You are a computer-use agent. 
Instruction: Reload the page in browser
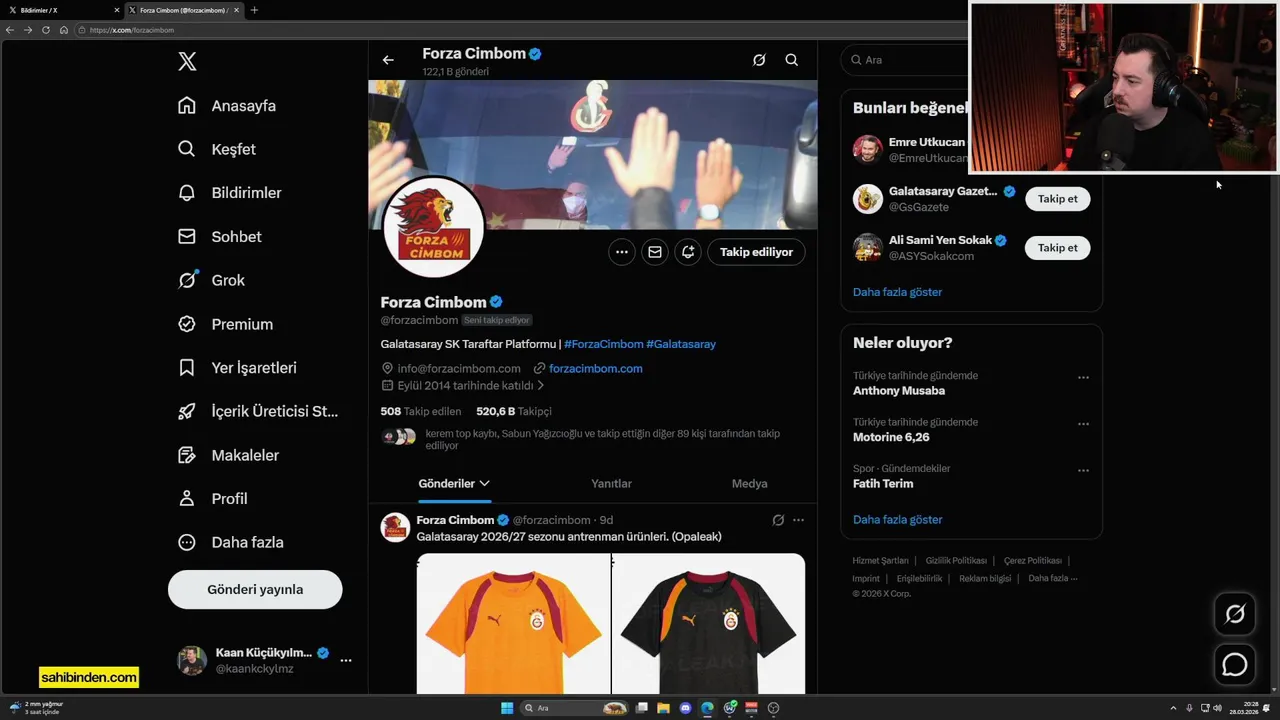click(x=46, y=30)
